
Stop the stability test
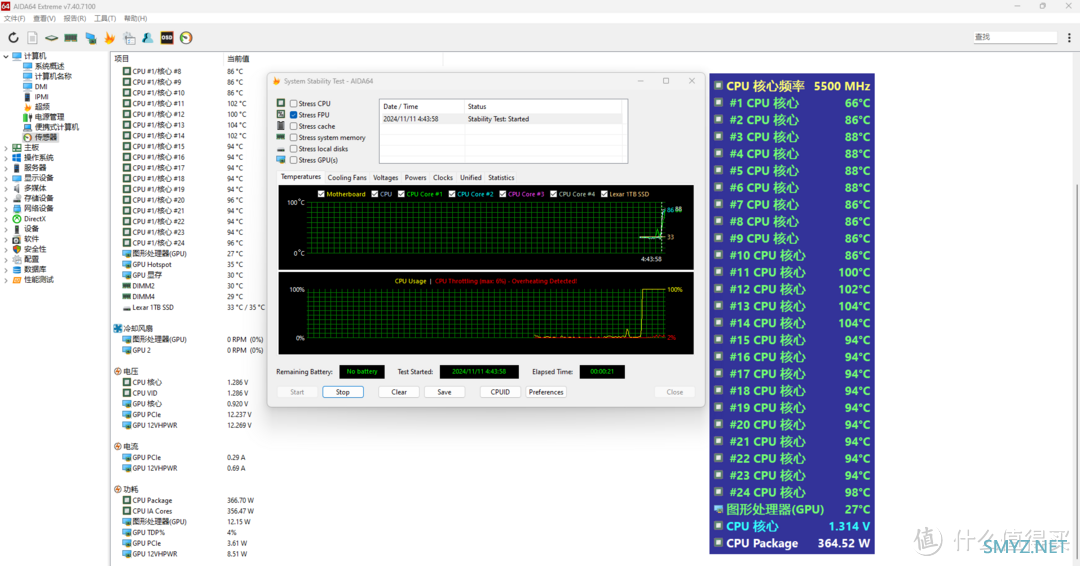coord(343,392)
